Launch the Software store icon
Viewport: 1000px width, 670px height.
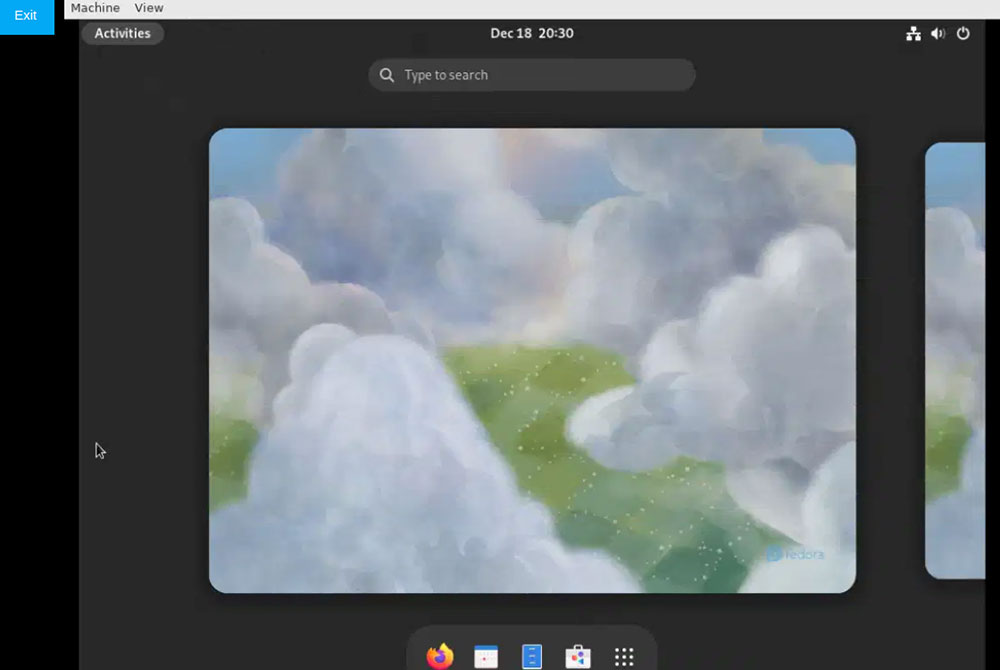[x=578, y=656]
